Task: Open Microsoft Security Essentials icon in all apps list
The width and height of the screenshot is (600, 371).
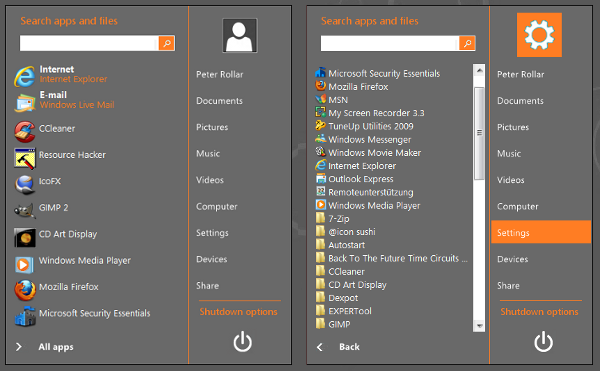Action: click(x=320, y=72)
